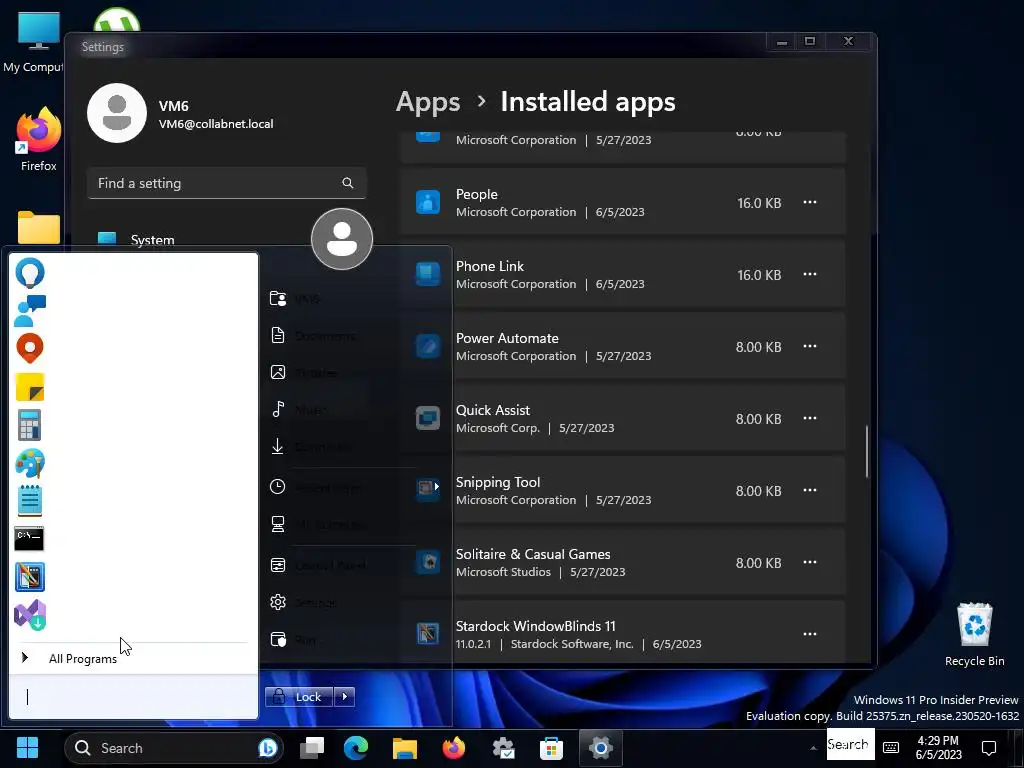Viewport: 1024px width, 768px height.
Task: Open more options for Stardock WindowBlinds 11
Action: 810,634
